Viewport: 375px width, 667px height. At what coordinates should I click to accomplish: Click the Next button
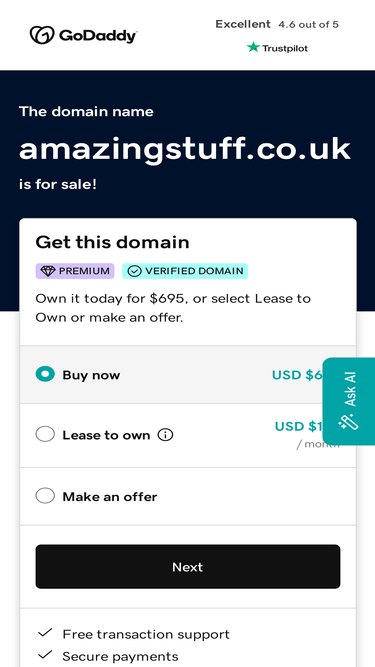[188, 567]
